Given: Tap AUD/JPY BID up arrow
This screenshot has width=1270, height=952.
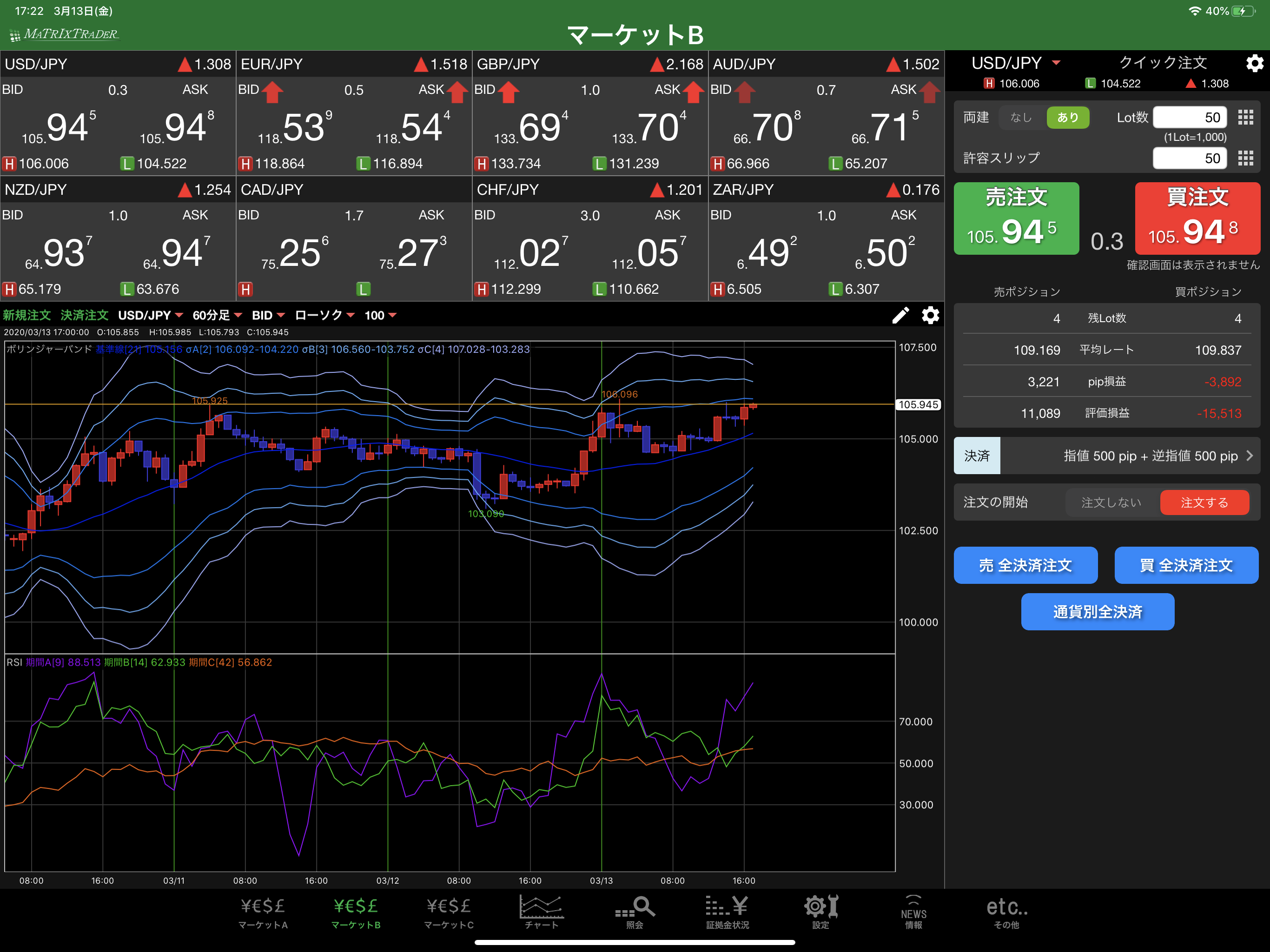Looking at the screenshot, I should [x=745, y=92].
